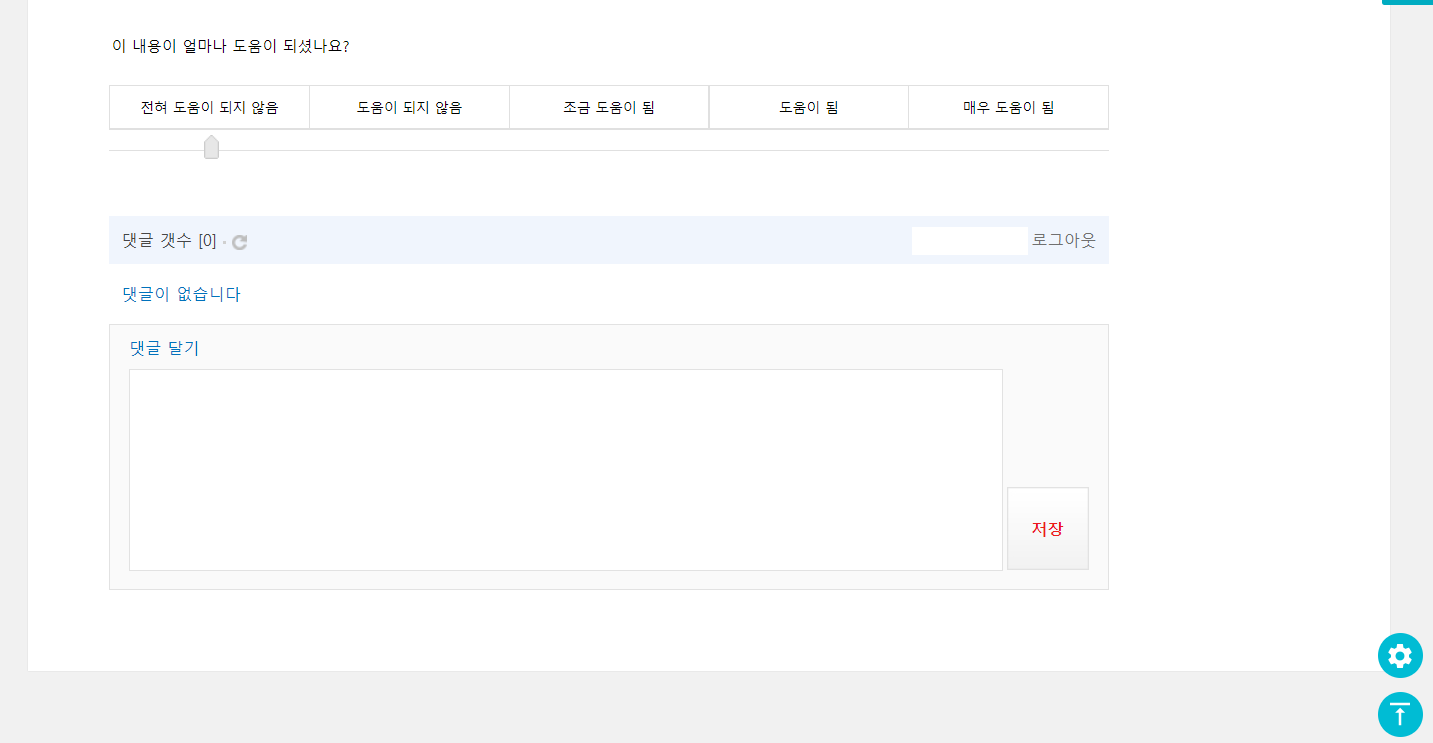
Task: Click the refresh comments icon
Action: (240, 242)
